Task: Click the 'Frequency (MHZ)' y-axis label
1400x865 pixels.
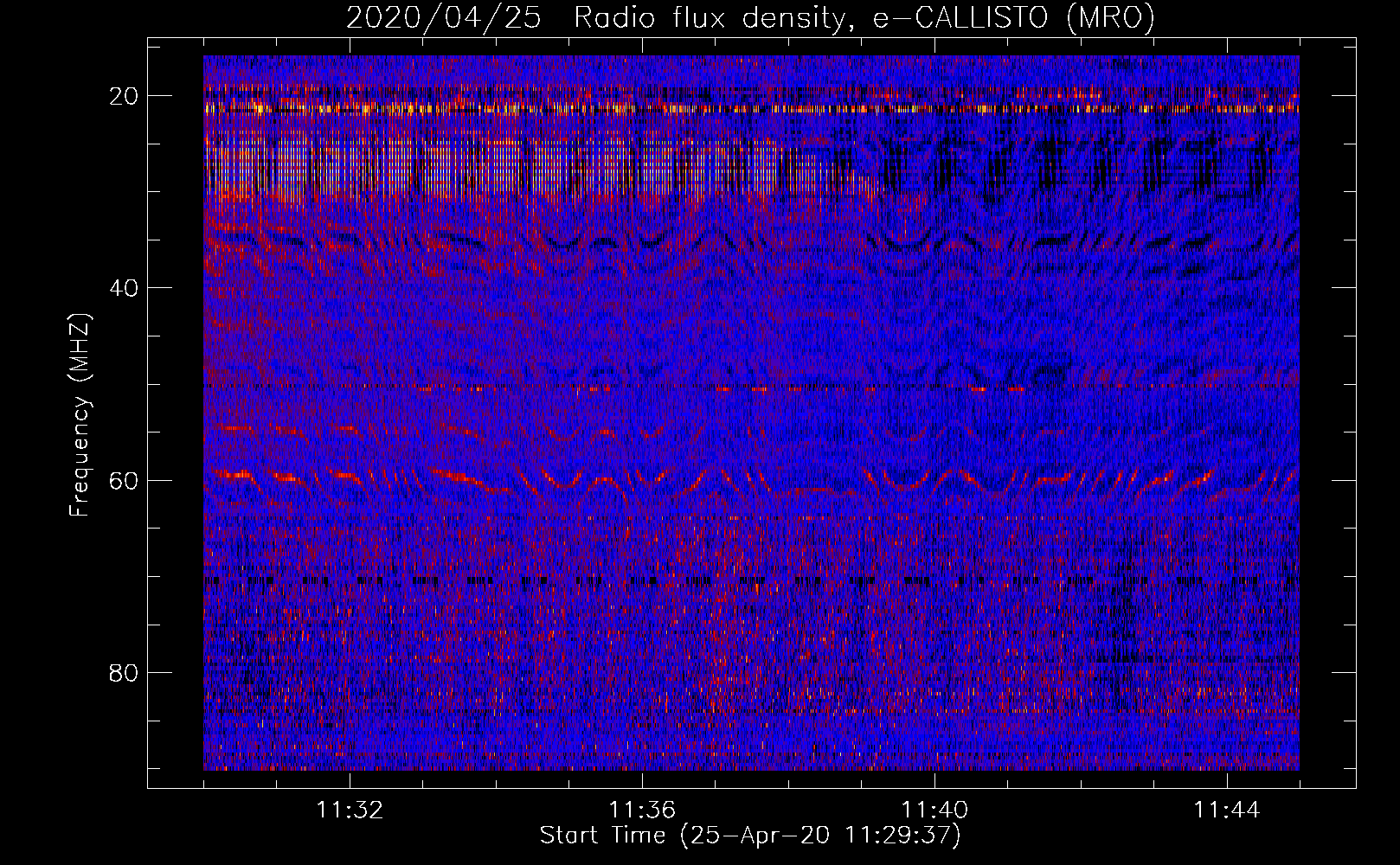Action: click(x=79, y=415)
